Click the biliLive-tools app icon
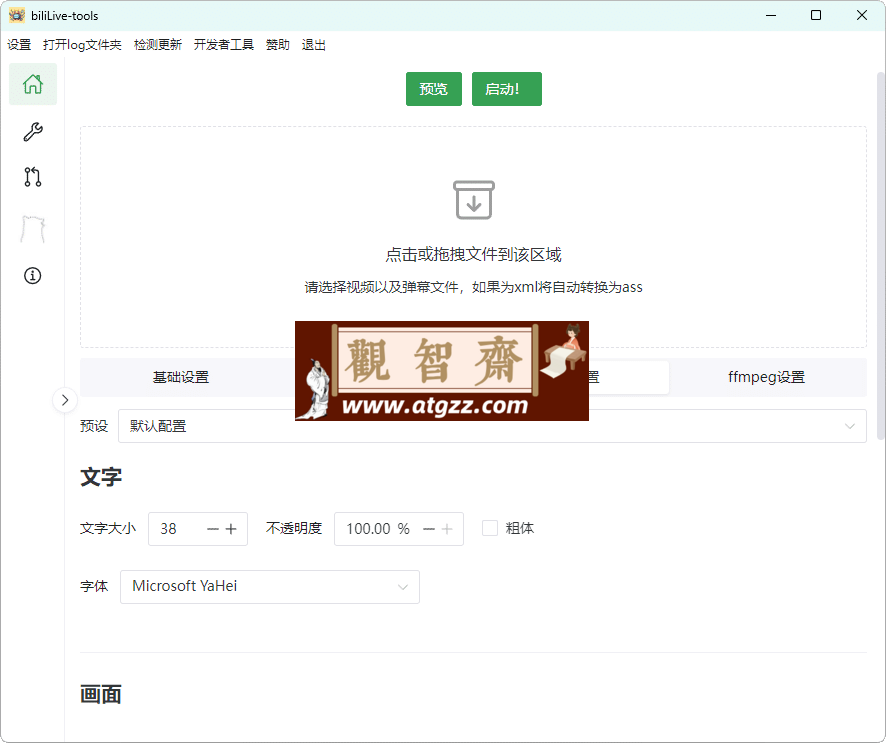The image size is (886, 743). tap(17, 15)
